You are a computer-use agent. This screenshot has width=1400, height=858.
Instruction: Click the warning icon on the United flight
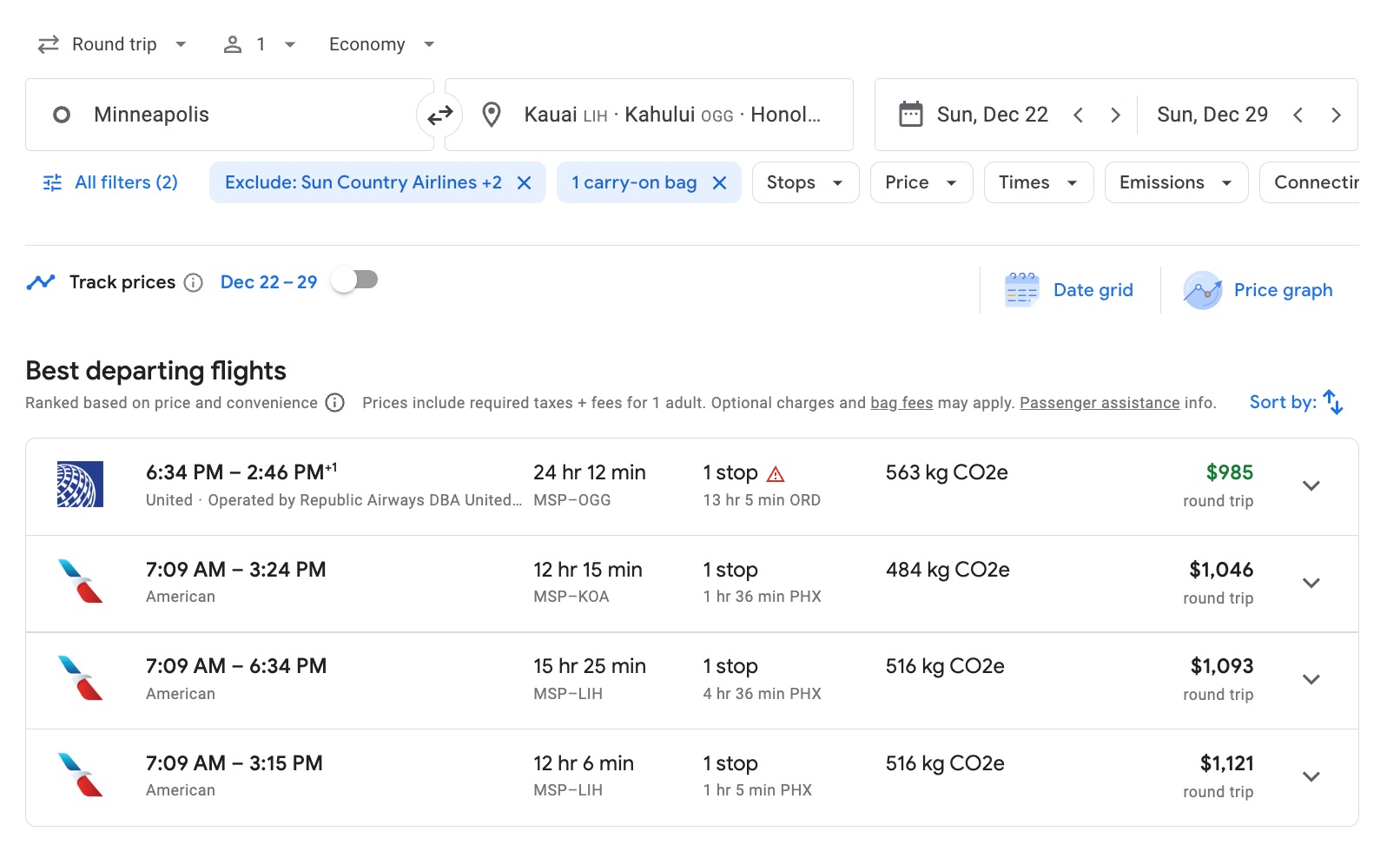point(776,474)
